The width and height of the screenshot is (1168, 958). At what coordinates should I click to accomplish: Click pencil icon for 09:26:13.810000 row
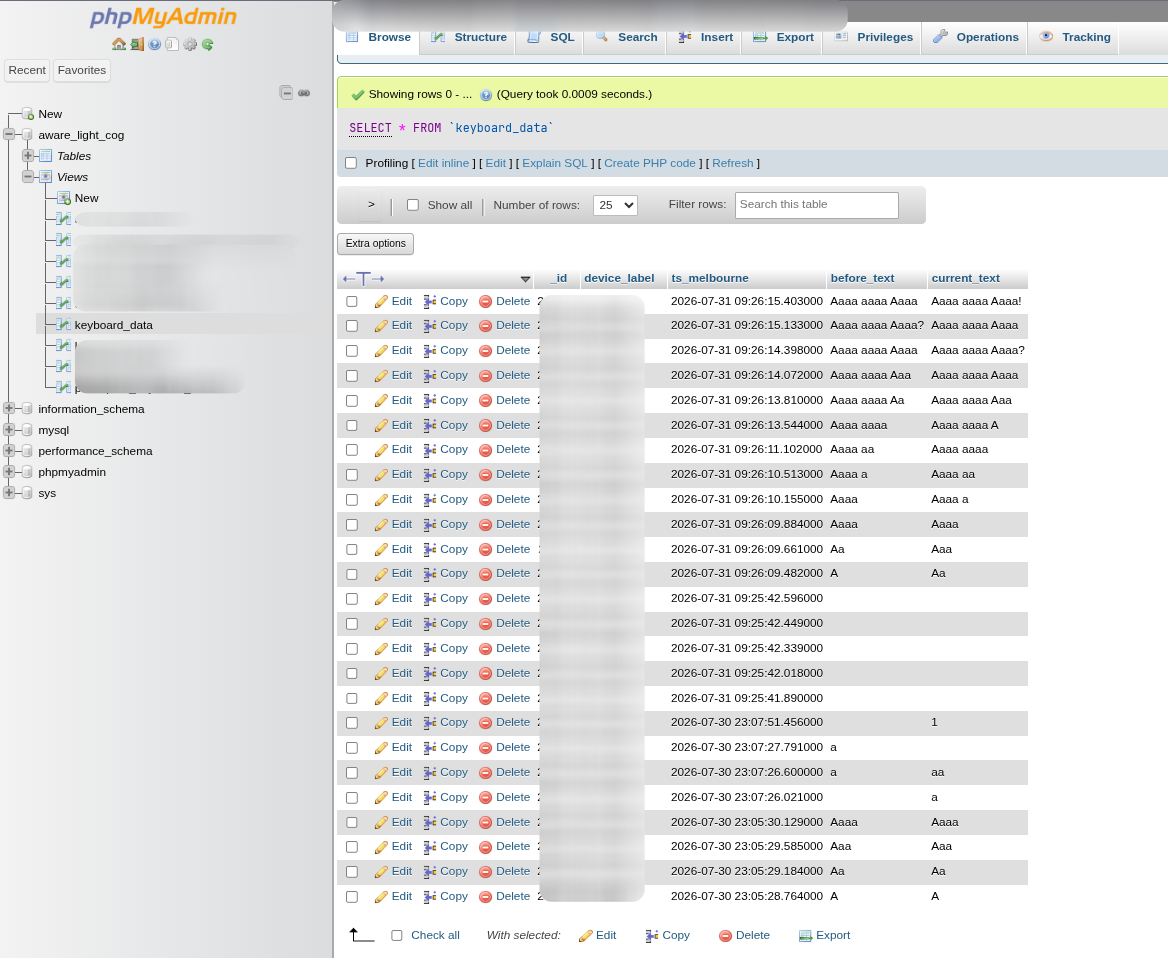tap(381, 400)
